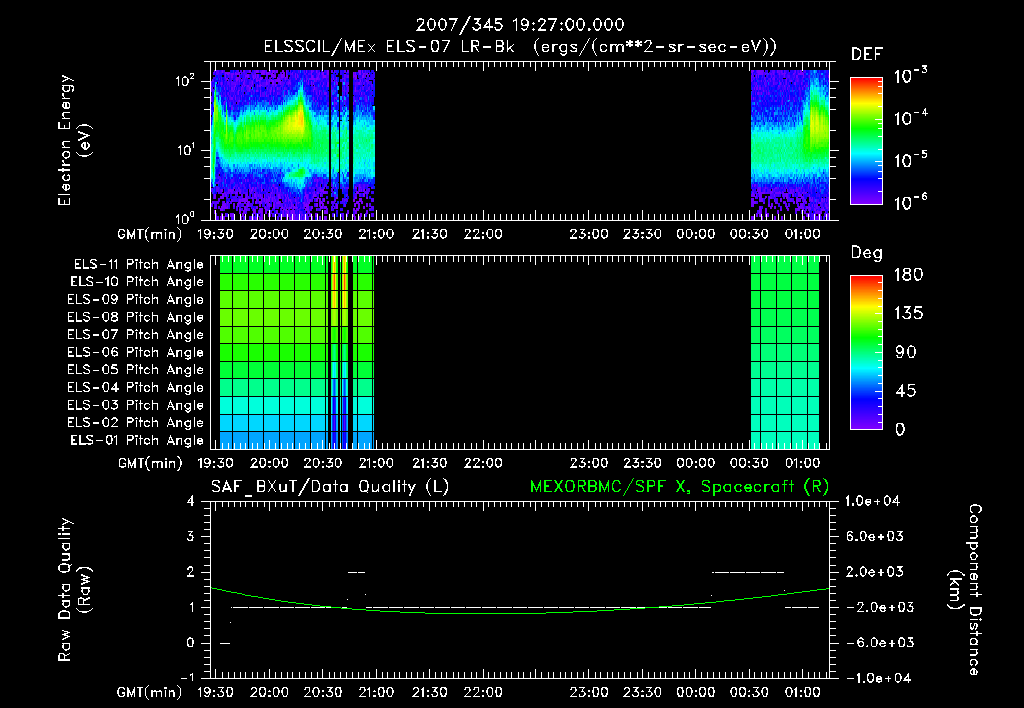1024x708 pixels.
Task: Click the 10^0 electron energy tick label
Action: tap(185, 217)
